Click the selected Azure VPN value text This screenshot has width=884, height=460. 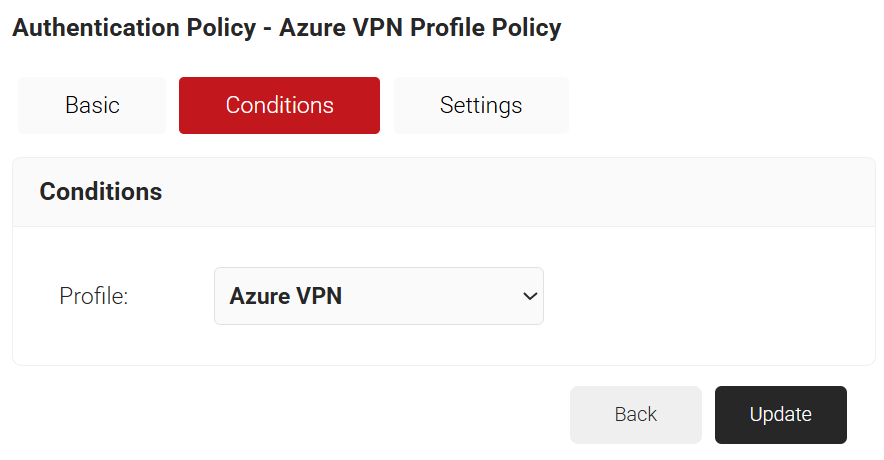[x=286, y=296]
